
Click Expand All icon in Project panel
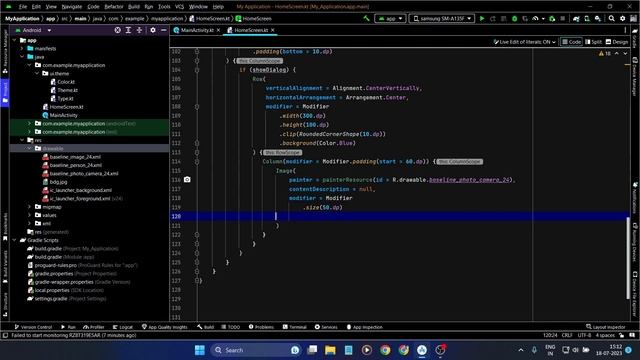(128, 30)
